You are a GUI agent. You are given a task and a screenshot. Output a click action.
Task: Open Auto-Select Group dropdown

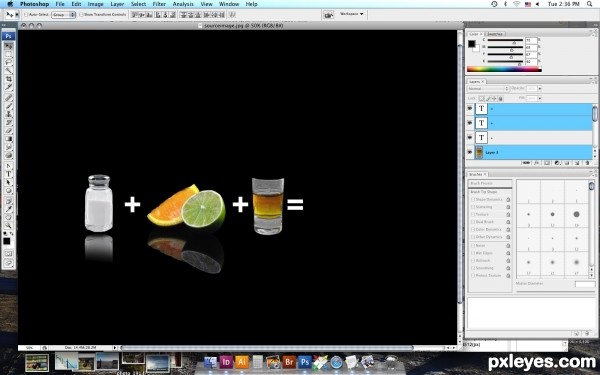pyautogui.click(x=64, y=15)
